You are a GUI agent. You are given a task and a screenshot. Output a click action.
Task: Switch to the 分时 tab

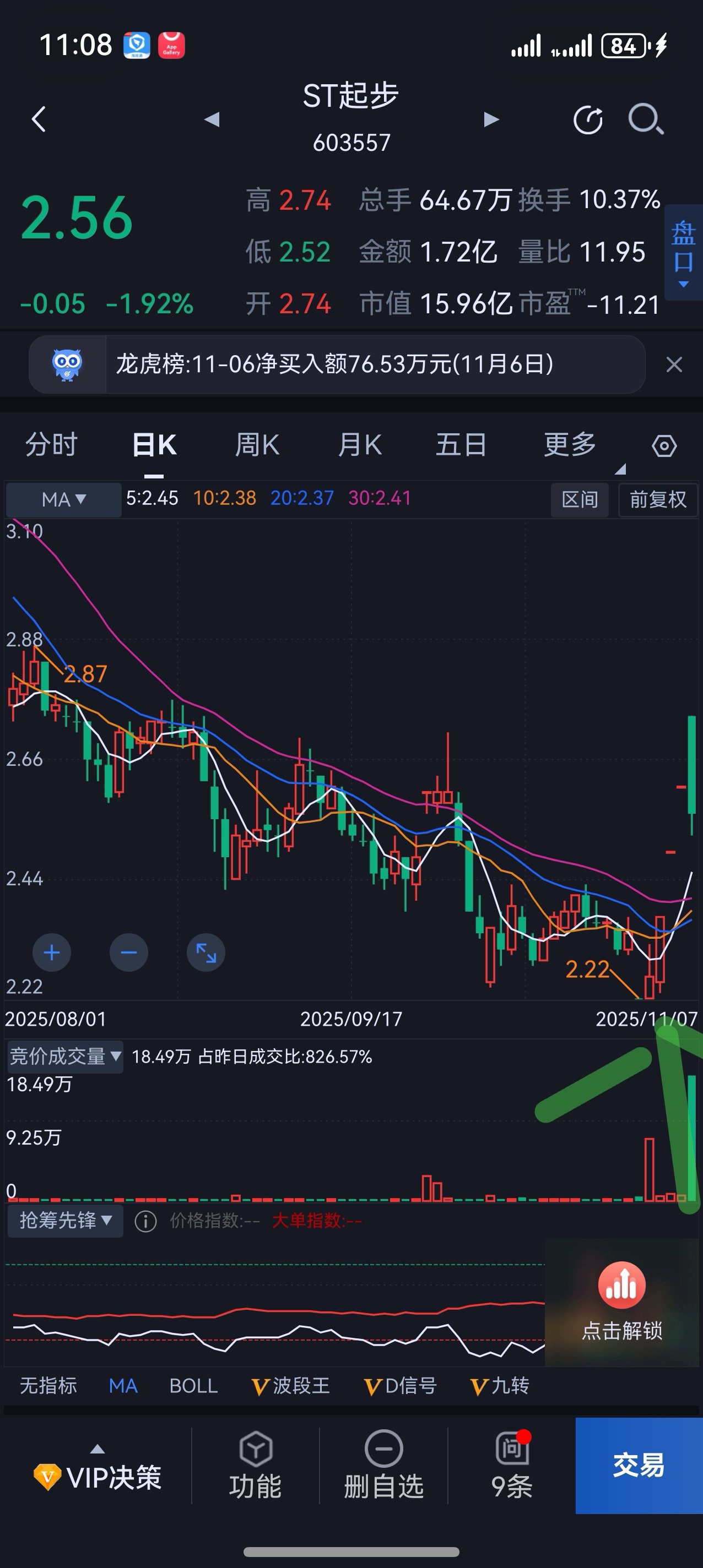51,445
